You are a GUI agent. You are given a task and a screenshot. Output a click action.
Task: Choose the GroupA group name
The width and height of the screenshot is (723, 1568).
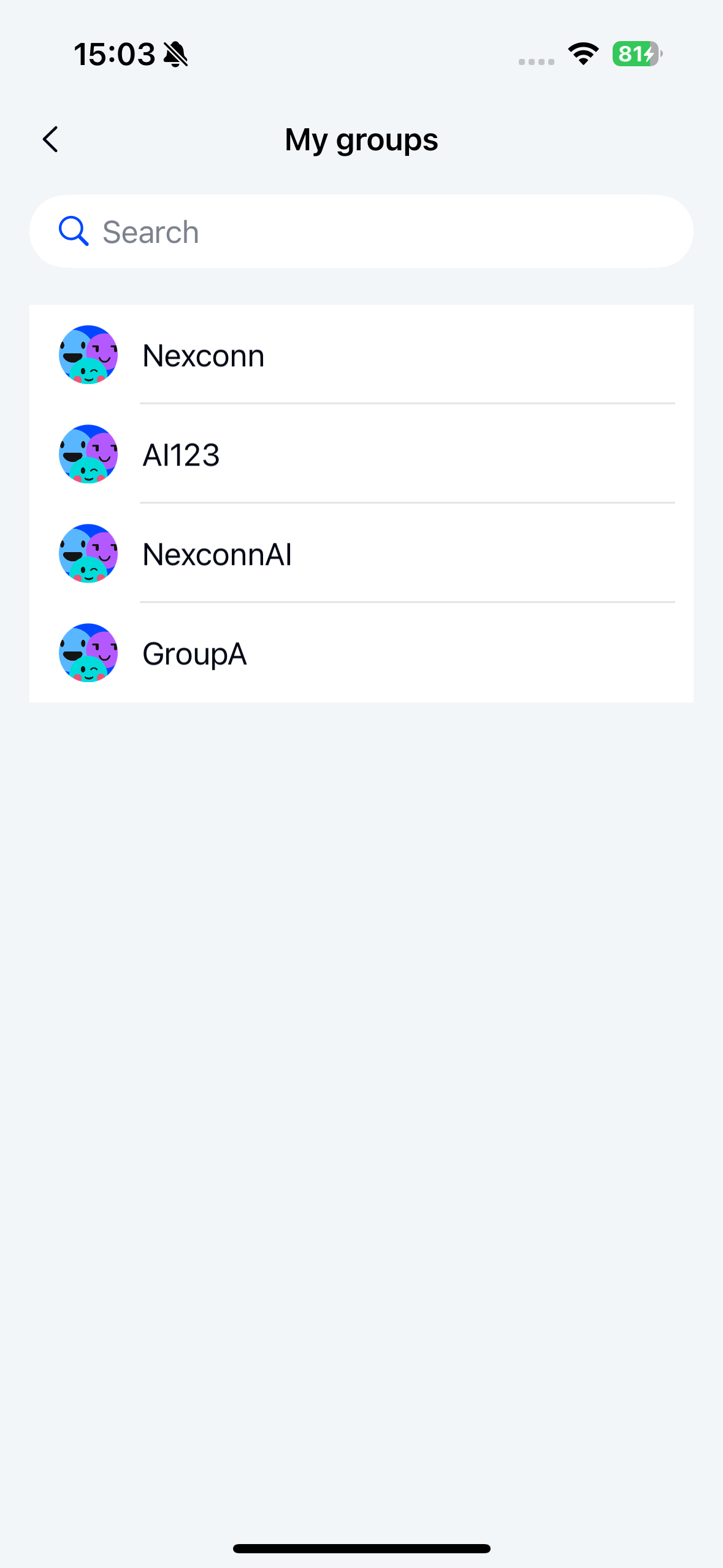coord(194,654)
